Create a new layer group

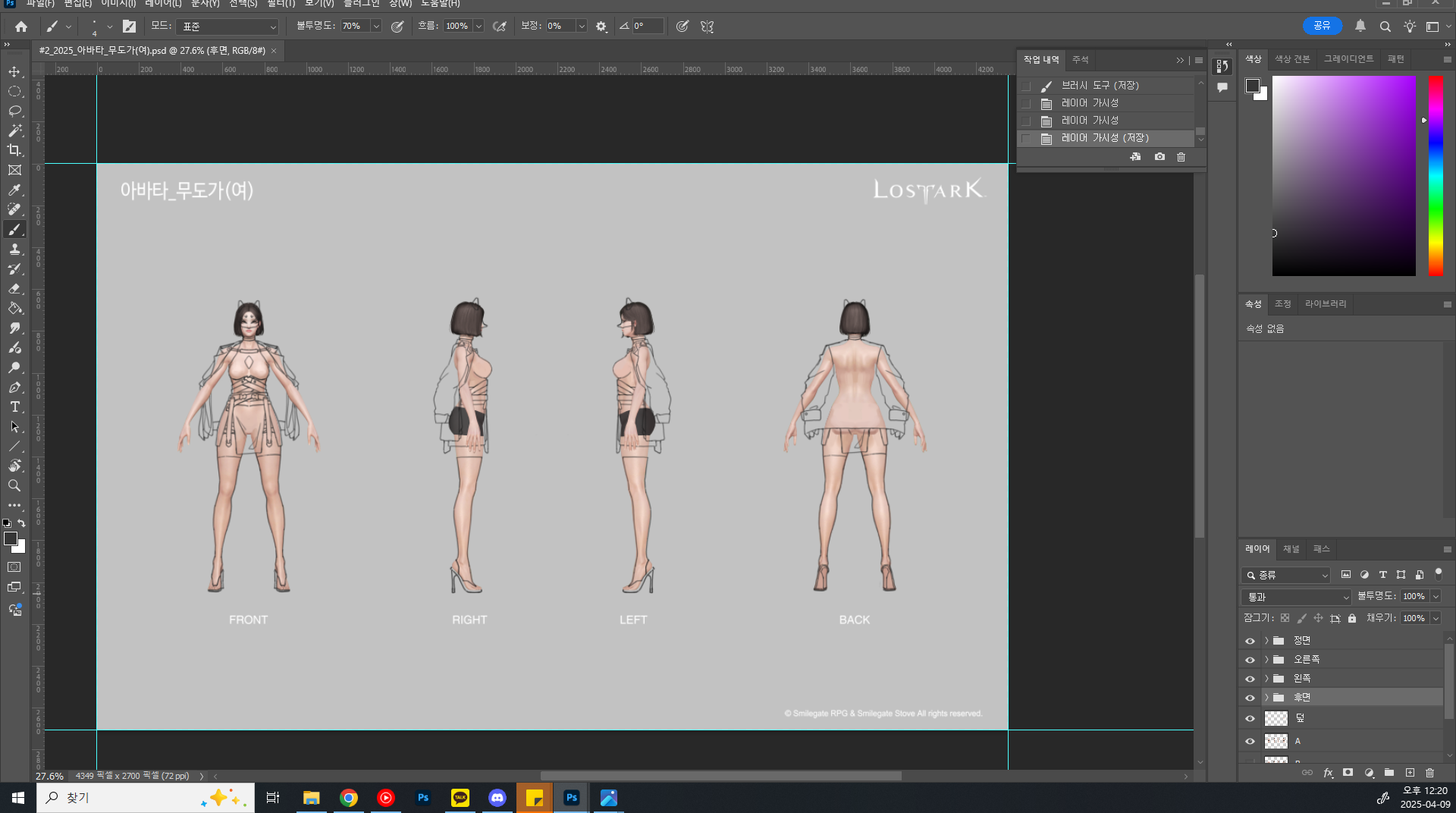click(x=1389, y=773)
